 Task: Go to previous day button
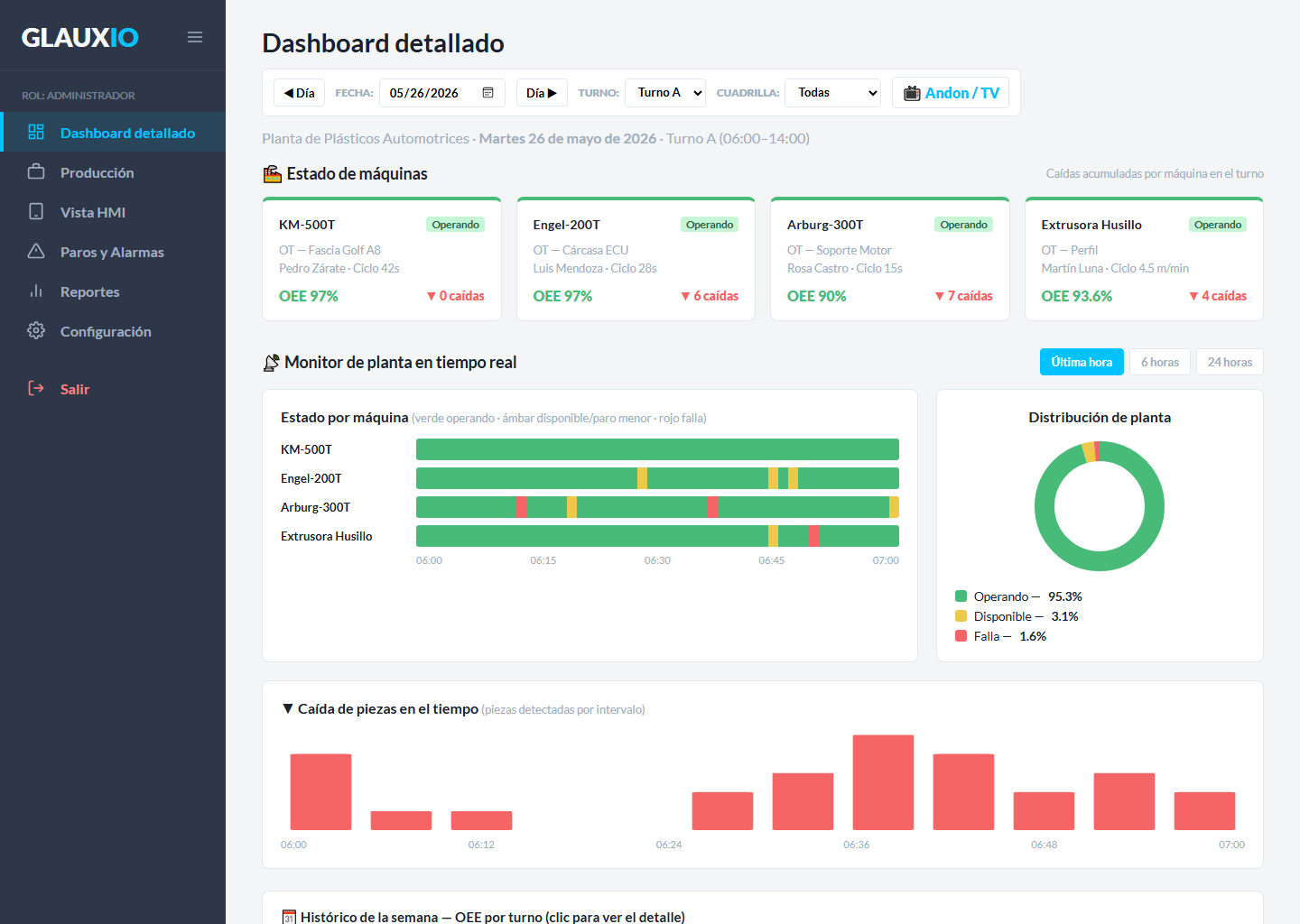click(299, 93)
